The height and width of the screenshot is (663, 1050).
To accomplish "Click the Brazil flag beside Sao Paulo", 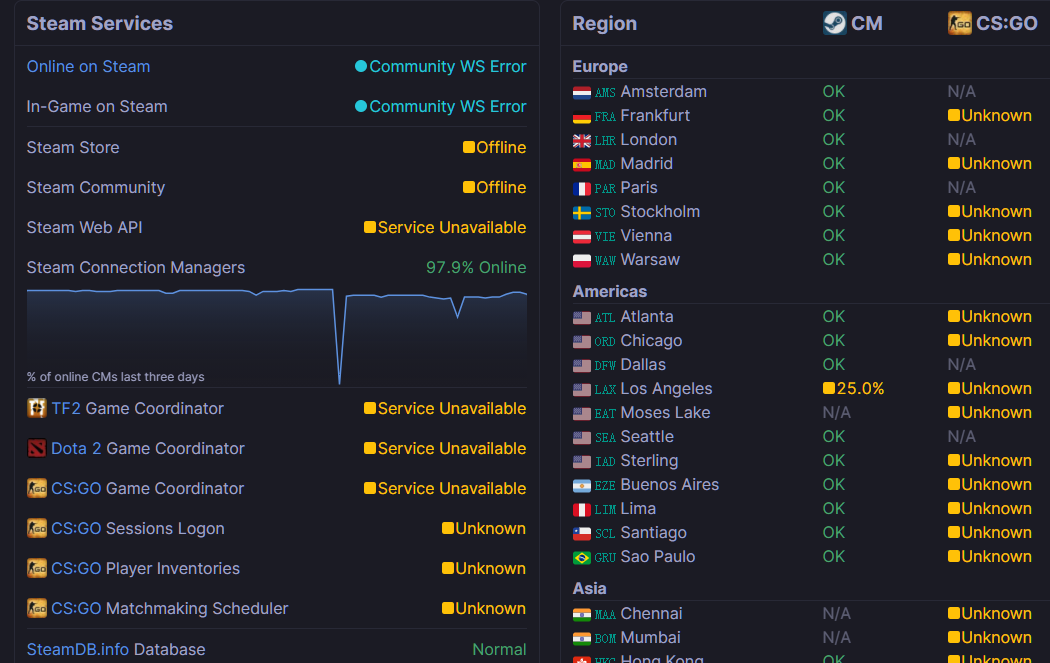I will pos(582,557).
